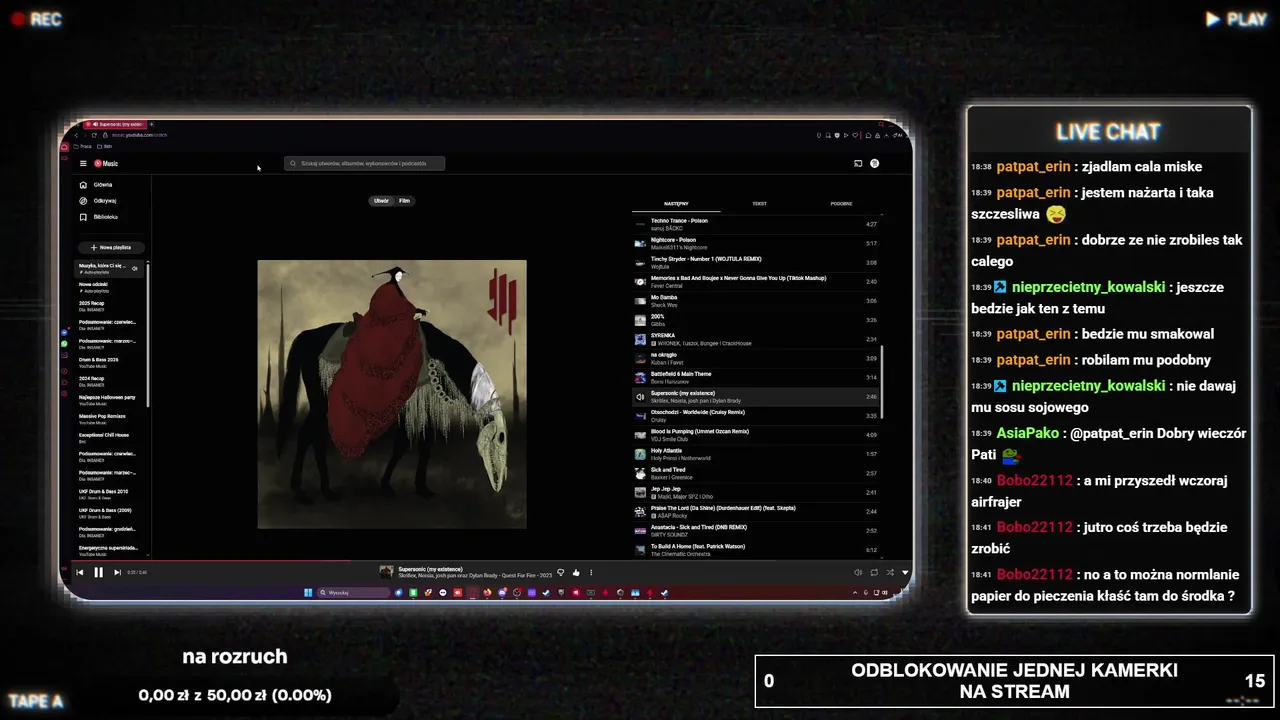Switch the view to Utwór
Image resolution: width=1280 pixels, height=720 pixels.
(x=381, y=201)
